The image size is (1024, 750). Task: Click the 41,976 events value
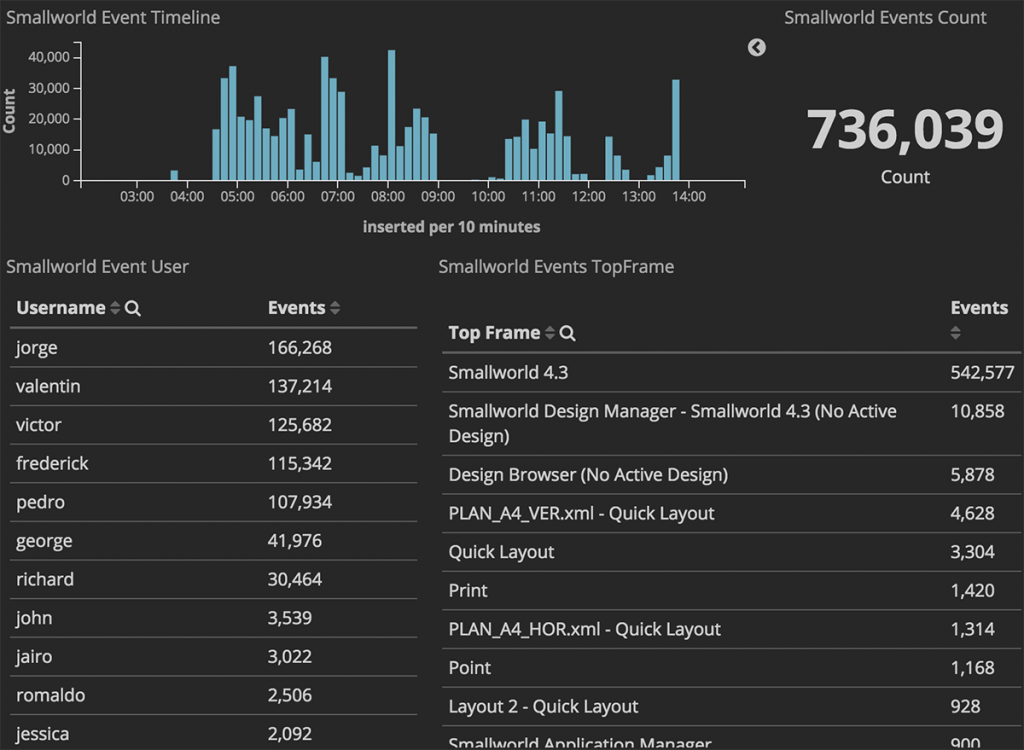tap(295, 540)
